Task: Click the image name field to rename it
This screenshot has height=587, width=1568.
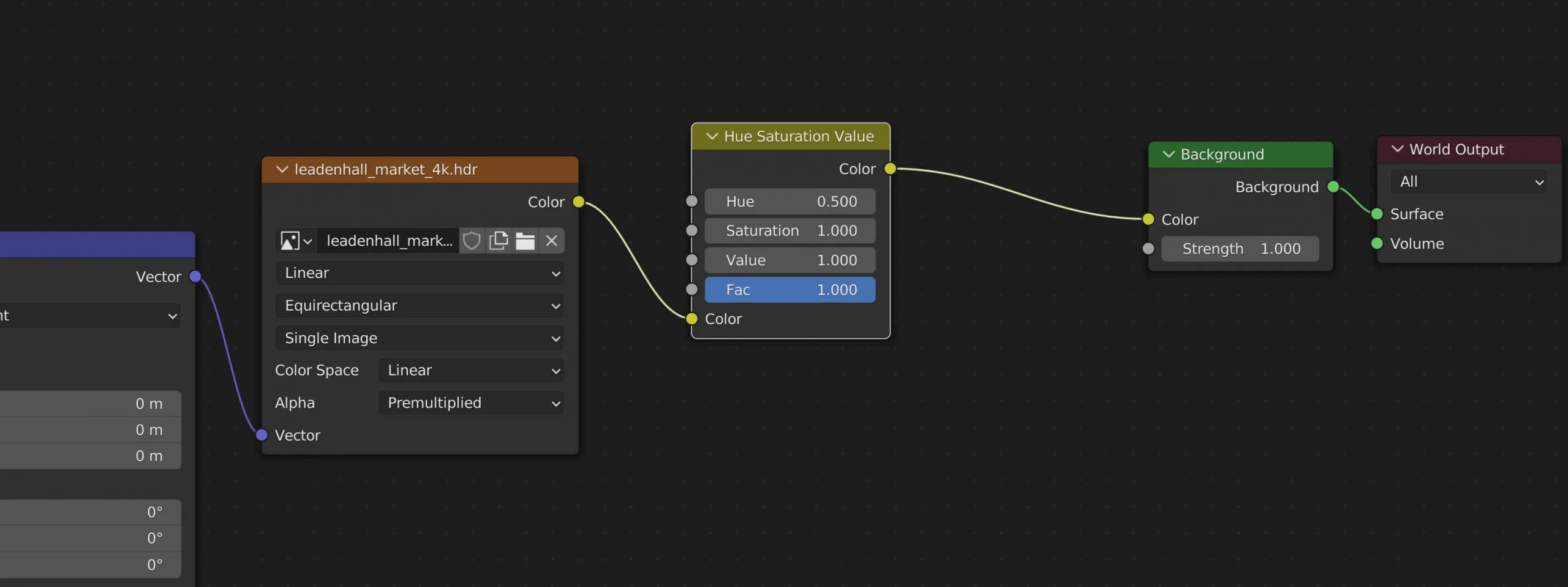Action: coord(388,241)
